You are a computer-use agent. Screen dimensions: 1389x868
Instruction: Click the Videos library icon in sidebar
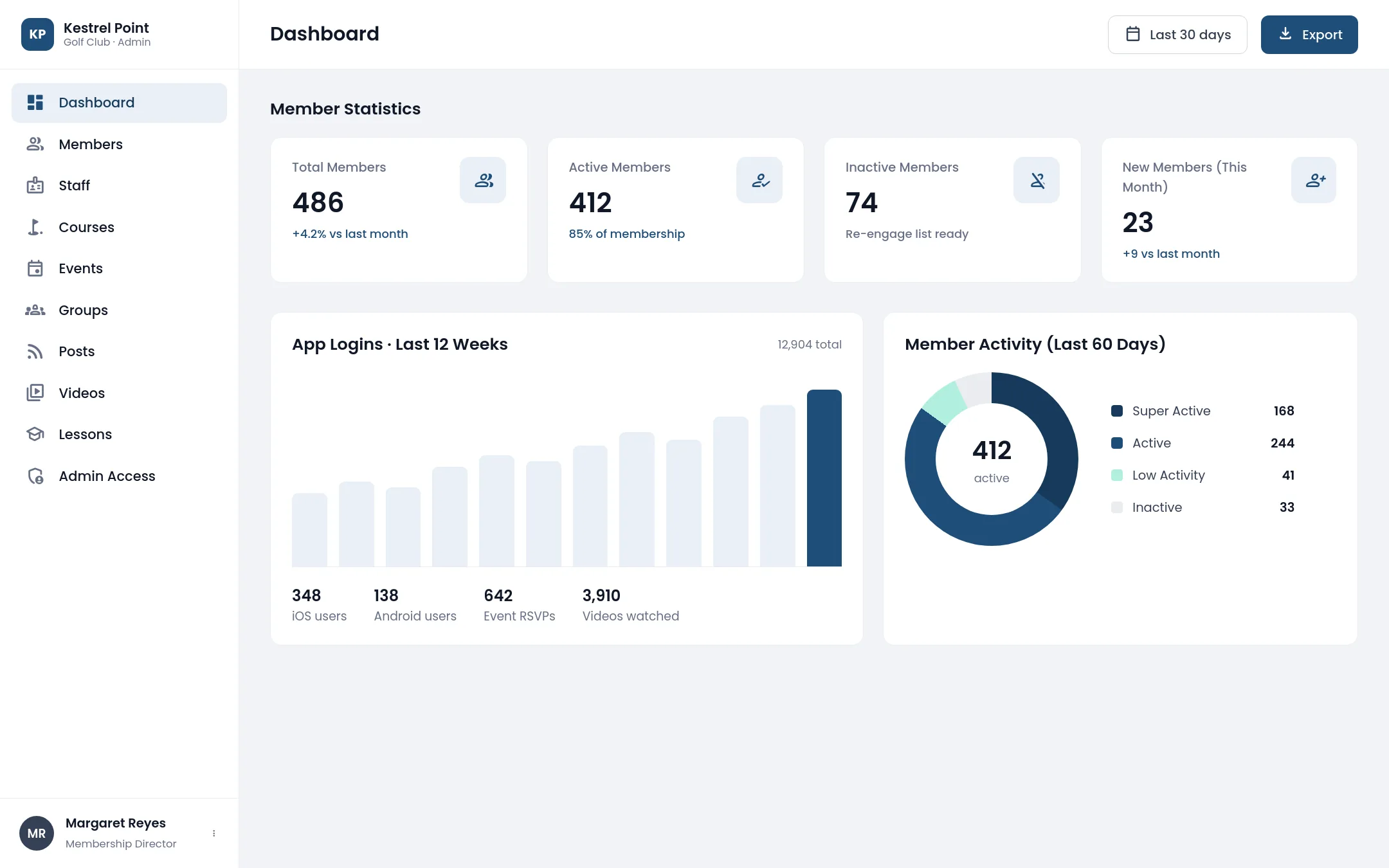pos(35,393)
